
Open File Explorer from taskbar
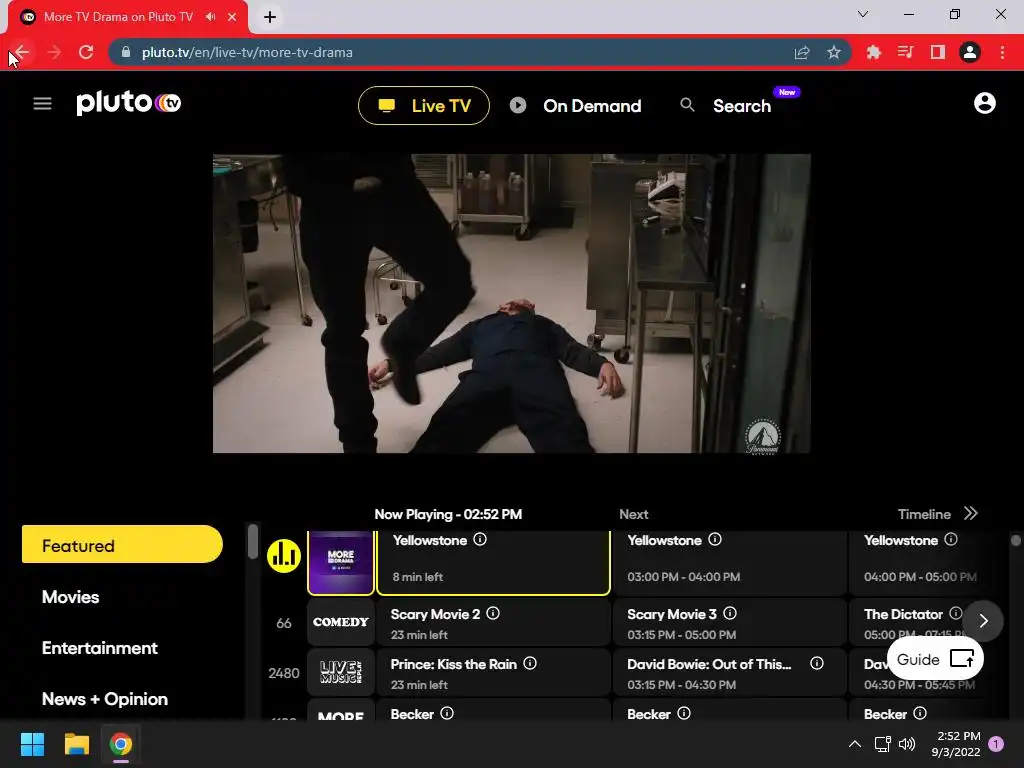[76, 744]
